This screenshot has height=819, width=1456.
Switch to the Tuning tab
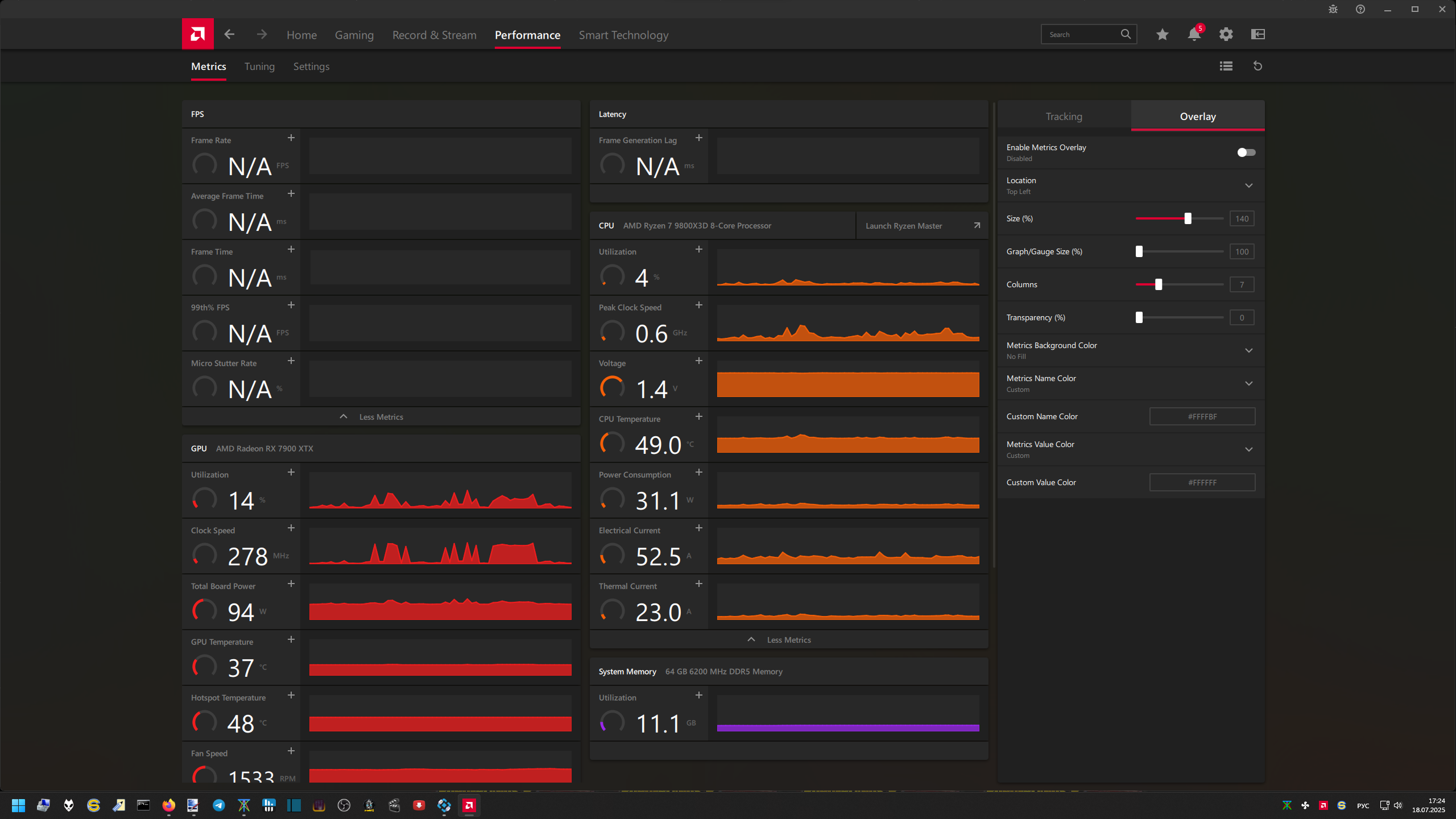tap(259, 67)
